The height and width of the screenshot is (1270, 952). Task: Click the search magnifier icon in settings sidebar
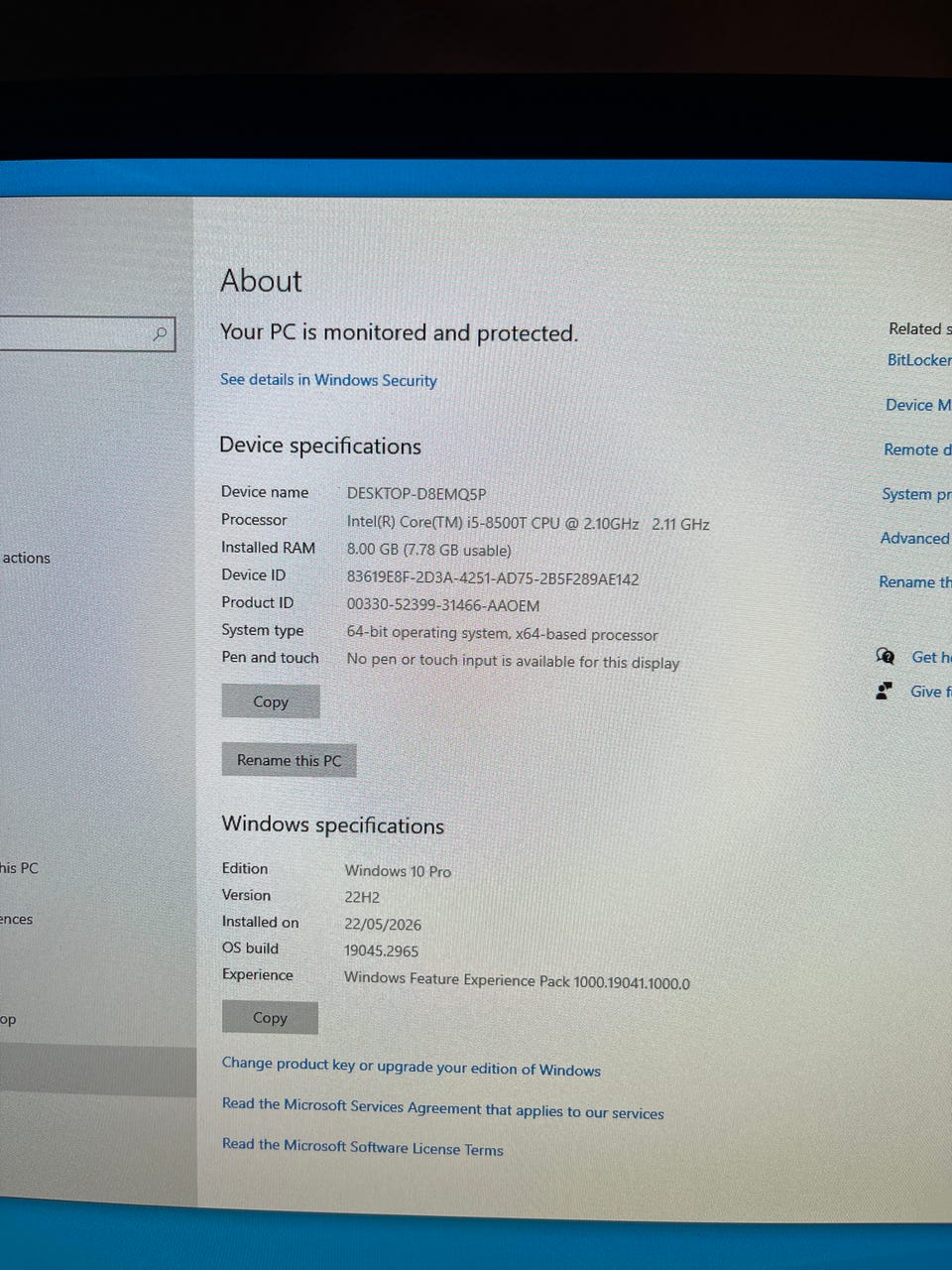click(x=160, y=334)
